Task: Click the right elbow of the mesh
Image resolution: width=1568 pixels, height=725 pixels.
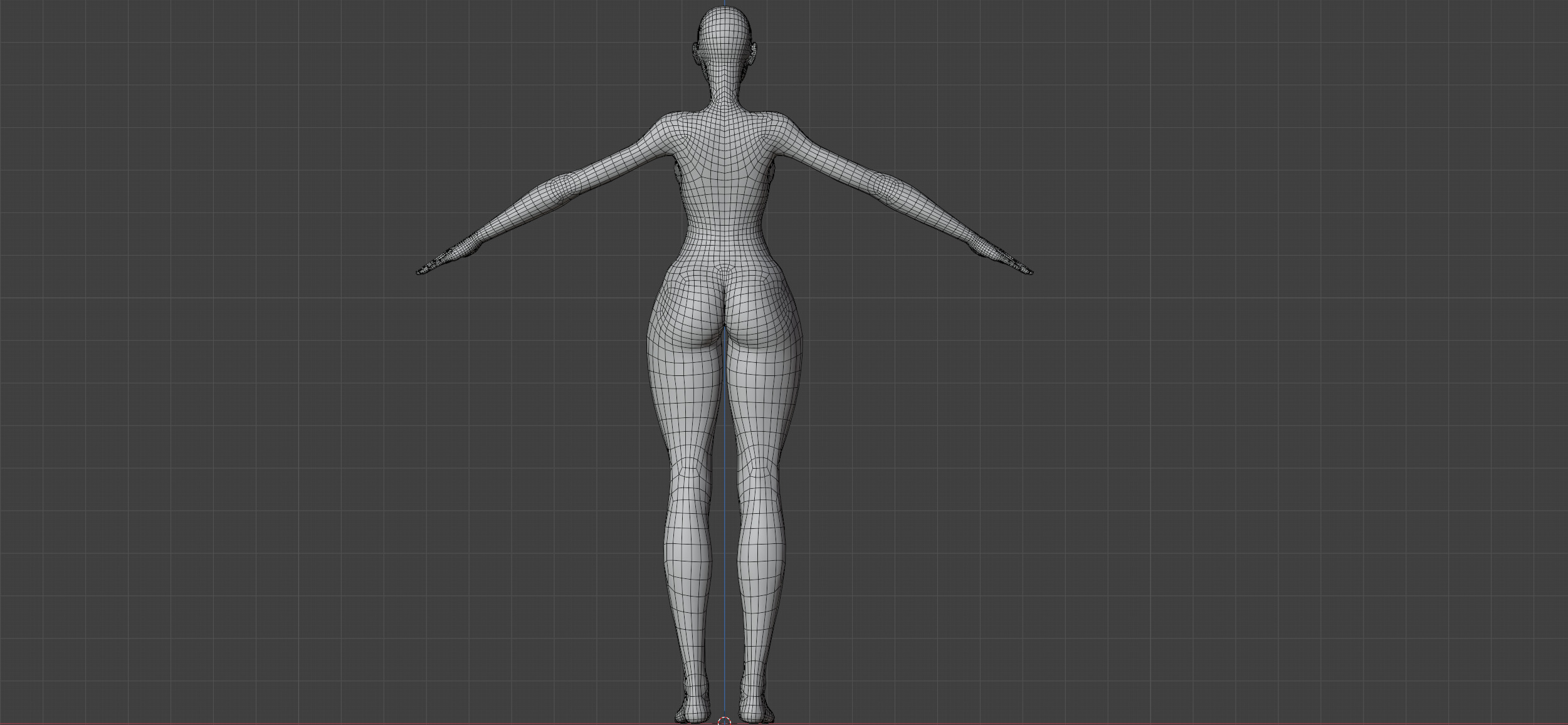Action: point(887,185)
